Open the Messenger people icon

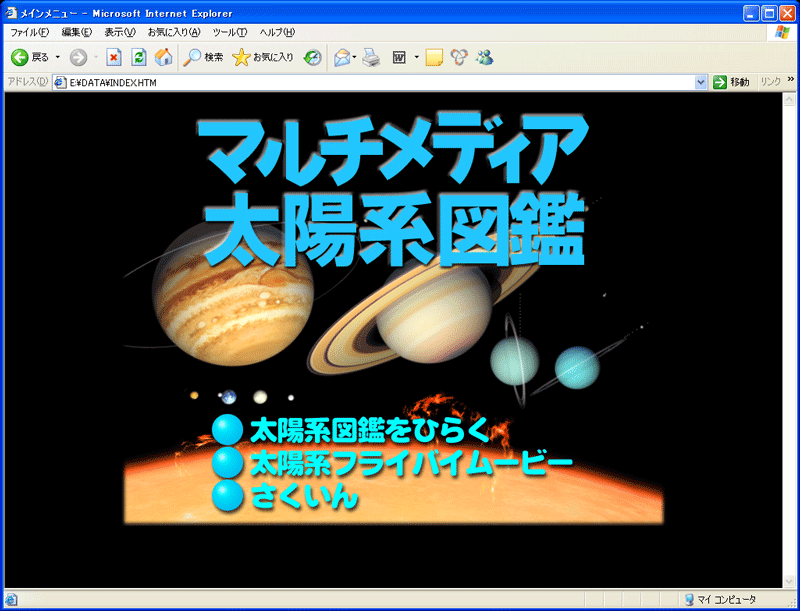tap(485, 57)
